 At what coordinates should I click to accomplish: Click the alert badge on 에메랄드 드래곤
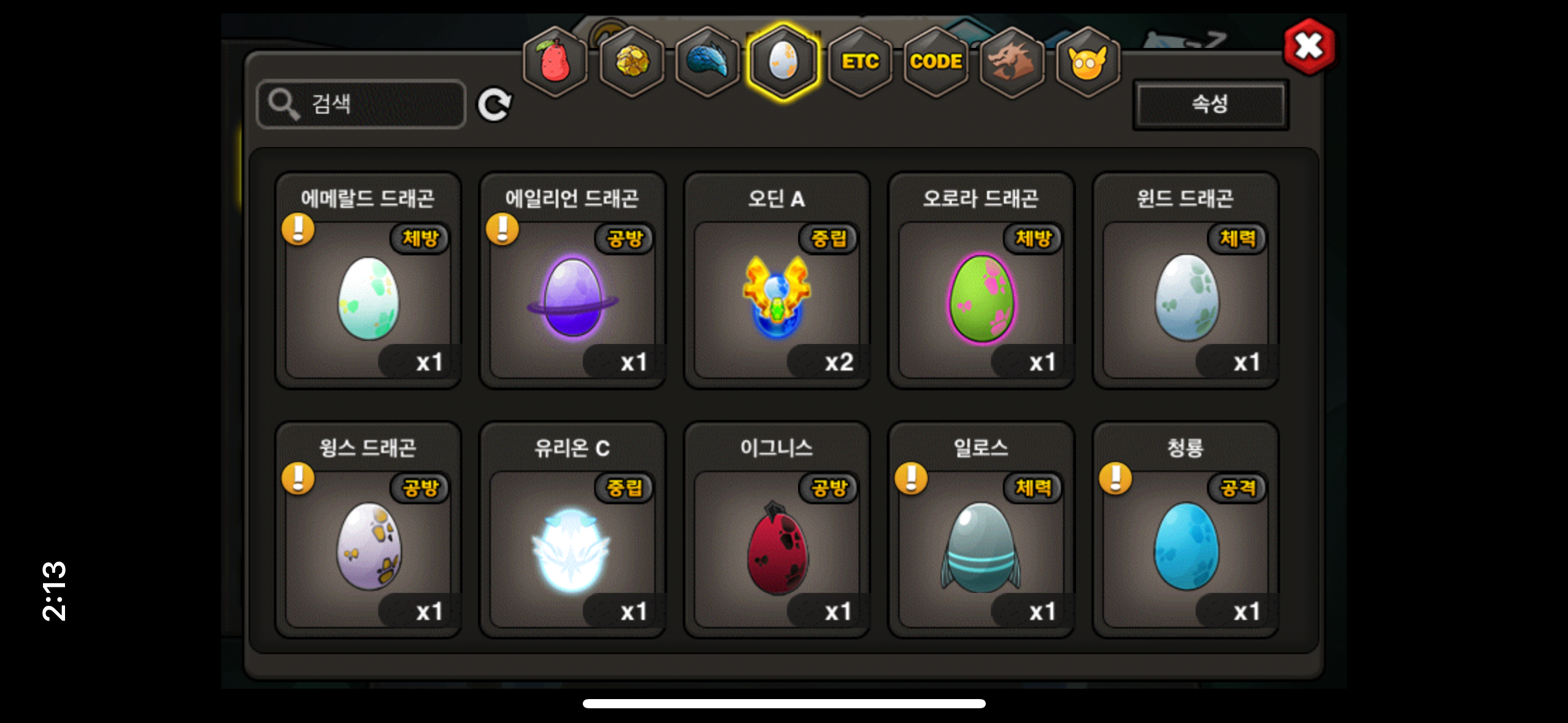click(x=298, y=229)
